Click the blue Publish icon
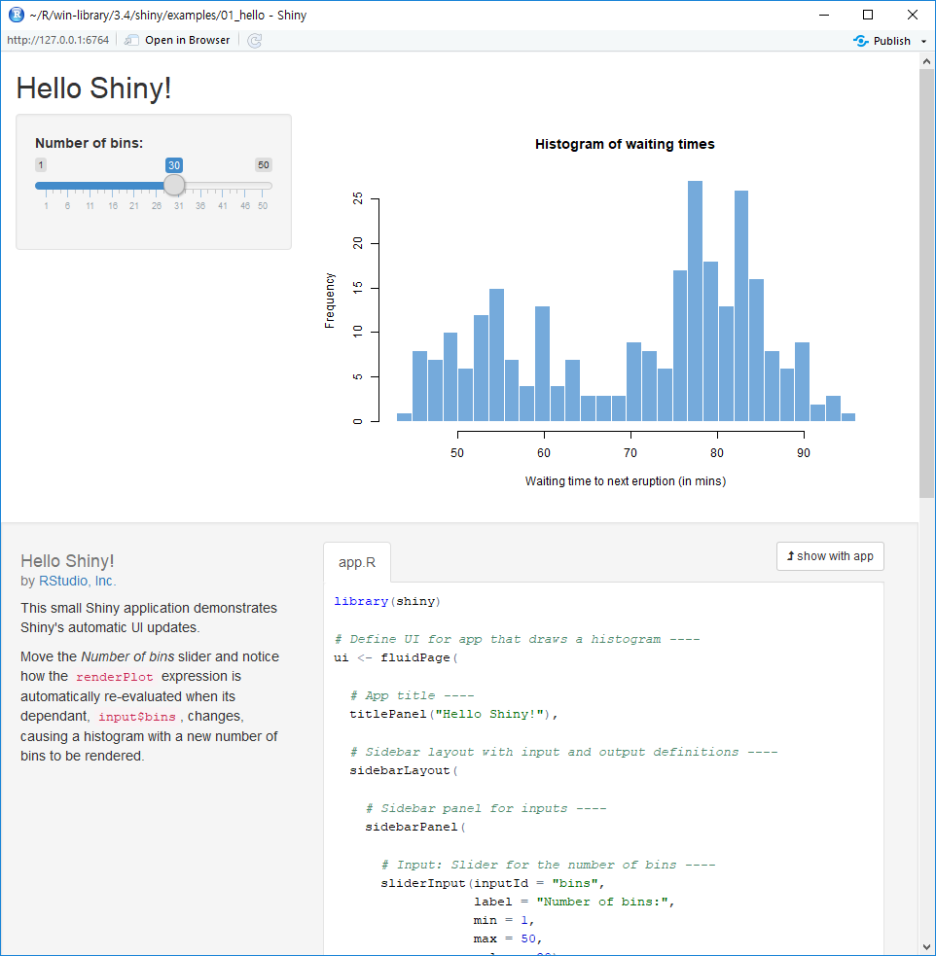Screen dimensions: 936x956 [860, 41]
